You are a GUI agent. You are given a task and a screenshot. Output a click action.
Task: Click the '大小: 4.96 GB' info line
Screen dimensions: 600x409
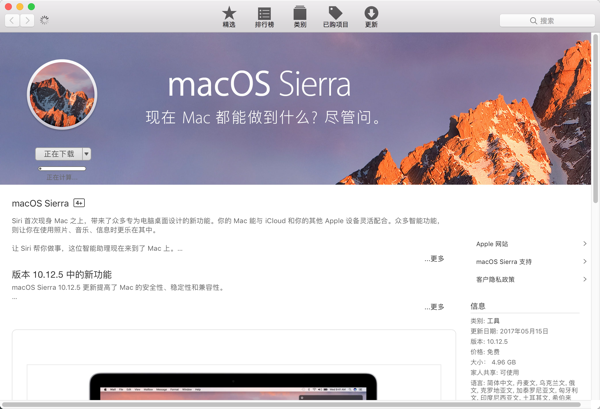pyautogui.click(x=493, y=362)
